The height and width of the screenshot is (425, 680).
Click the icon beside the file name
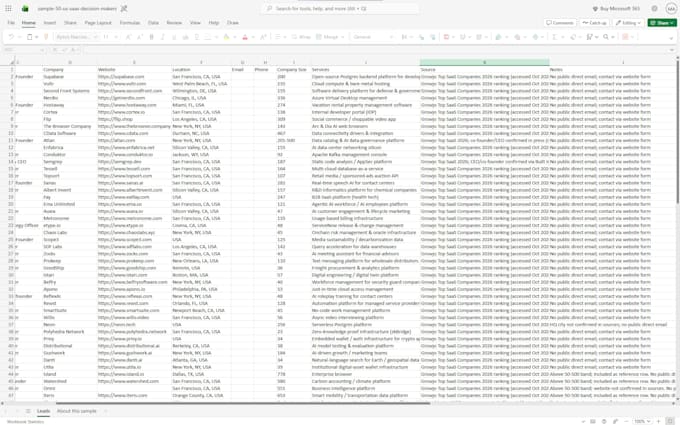pos(124,8)
